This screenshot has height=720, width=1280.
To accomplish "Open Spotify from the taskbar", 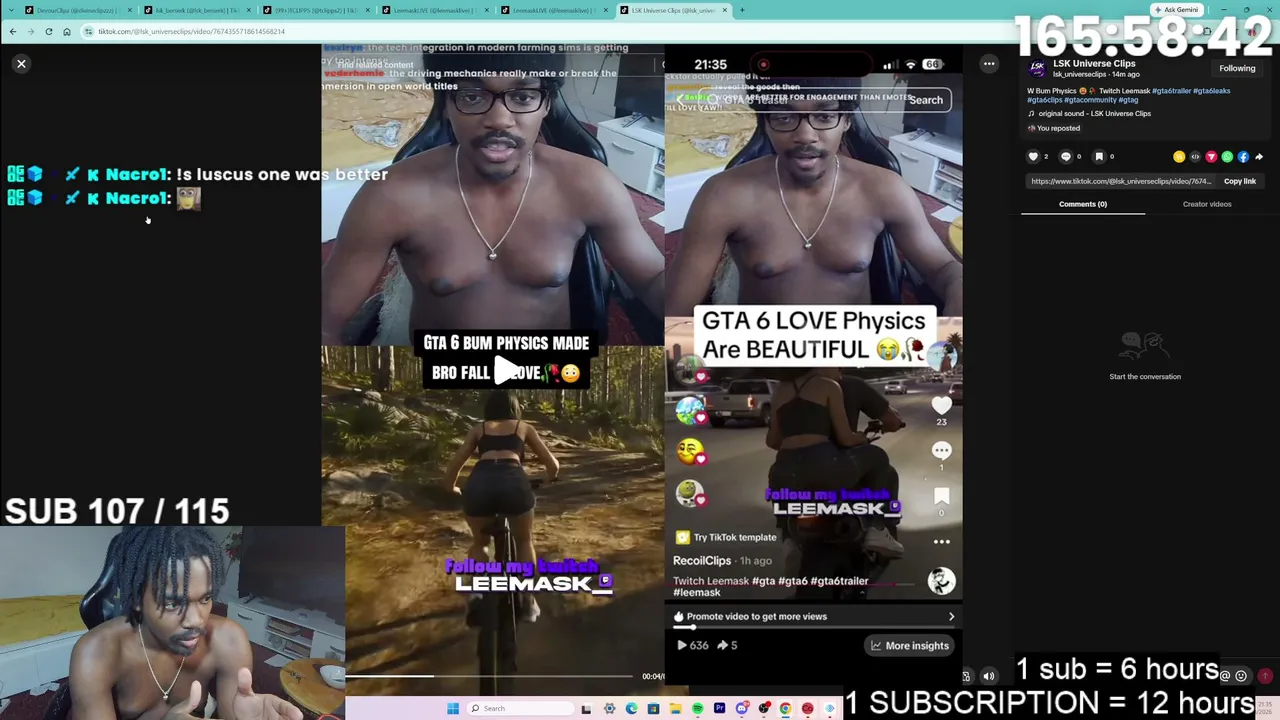I will pos(697,709).
